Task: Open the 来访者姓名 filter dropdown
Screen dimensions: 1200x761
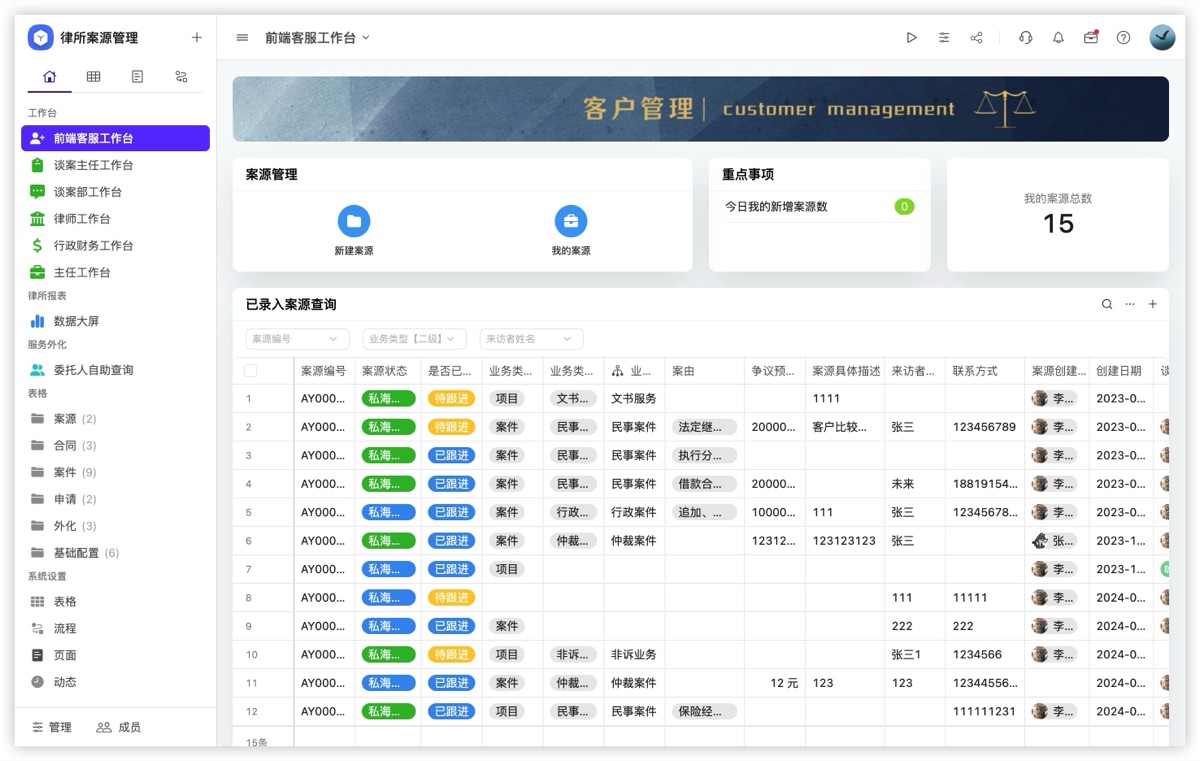Action: 531,339
